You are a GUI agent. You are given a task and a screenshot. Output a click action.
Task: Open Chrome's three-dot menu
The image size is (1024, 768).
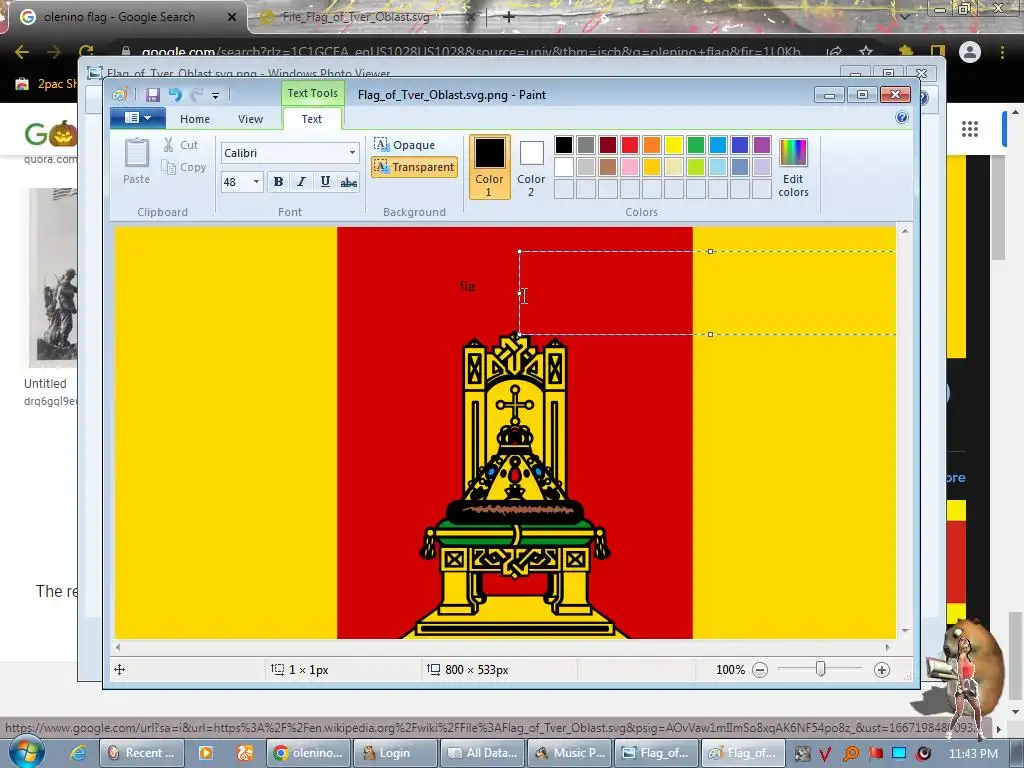pos(1002,52)
